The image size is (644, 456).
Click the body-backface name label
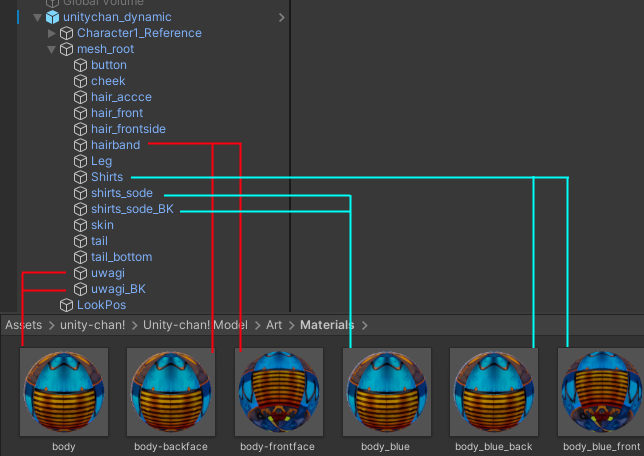tap(171, 447)
